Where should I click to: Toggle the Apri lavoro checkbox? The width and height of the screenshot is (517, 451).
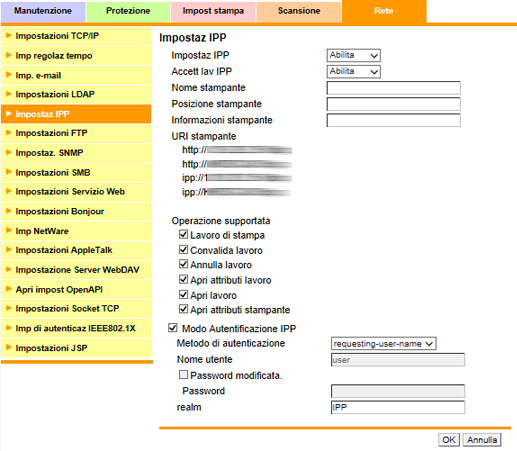183,294
